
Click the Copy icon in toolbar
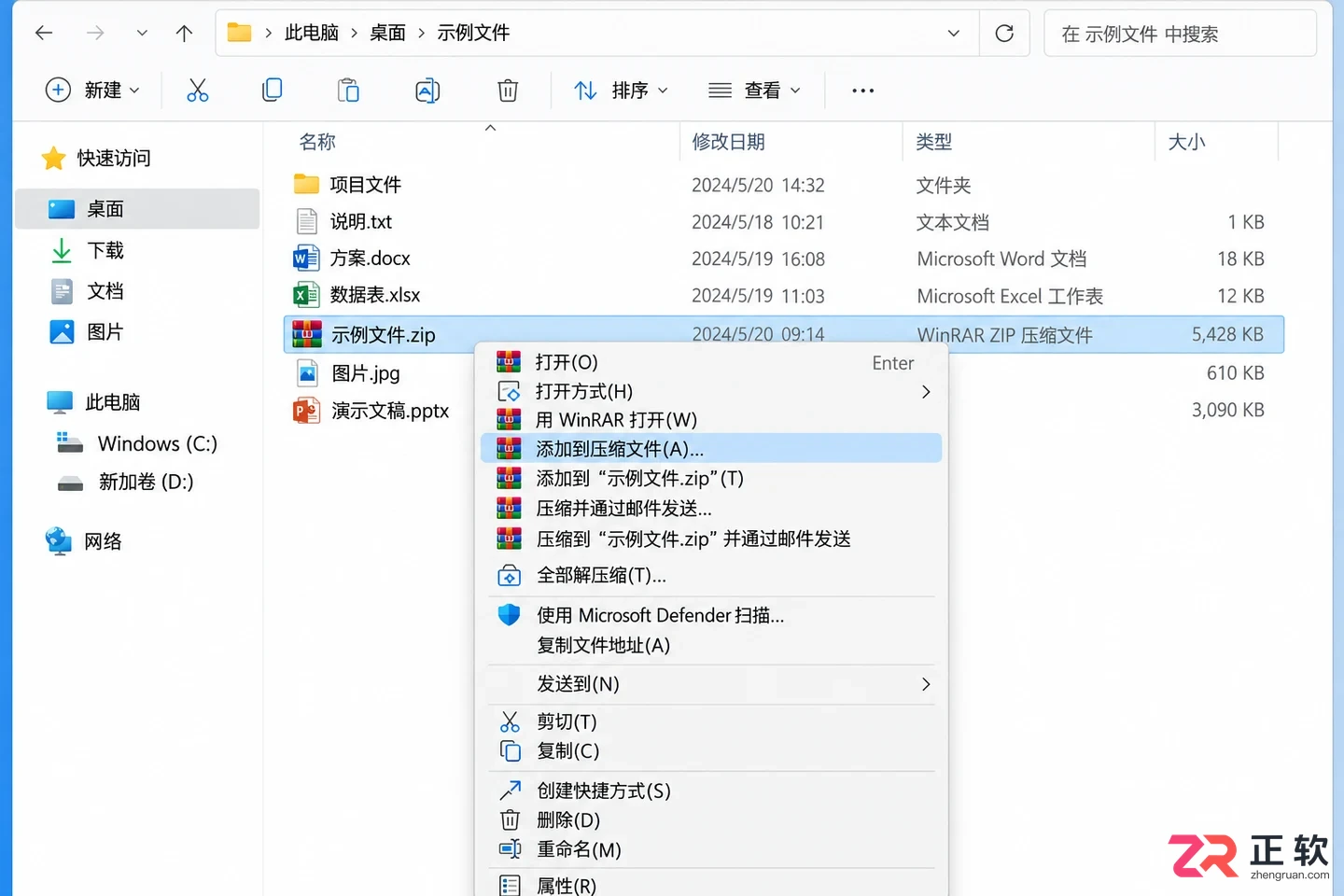click(x=273, y=90)
